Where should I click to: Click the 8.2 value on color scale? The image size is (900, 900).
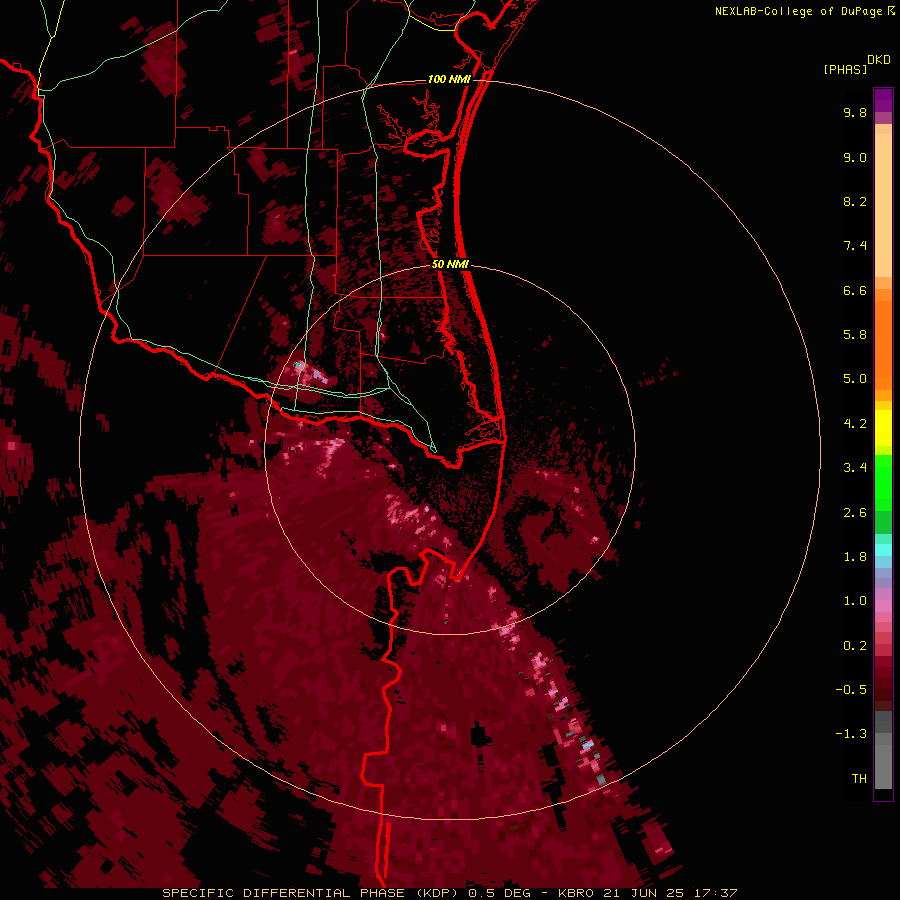point(855,201)
